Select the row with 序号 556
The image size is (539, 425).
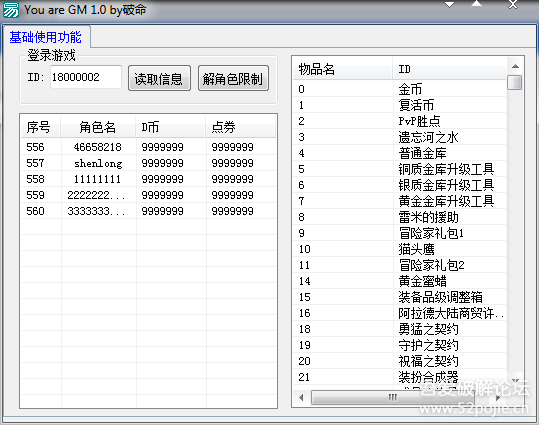pyautogui.click(x=148, y=147)
